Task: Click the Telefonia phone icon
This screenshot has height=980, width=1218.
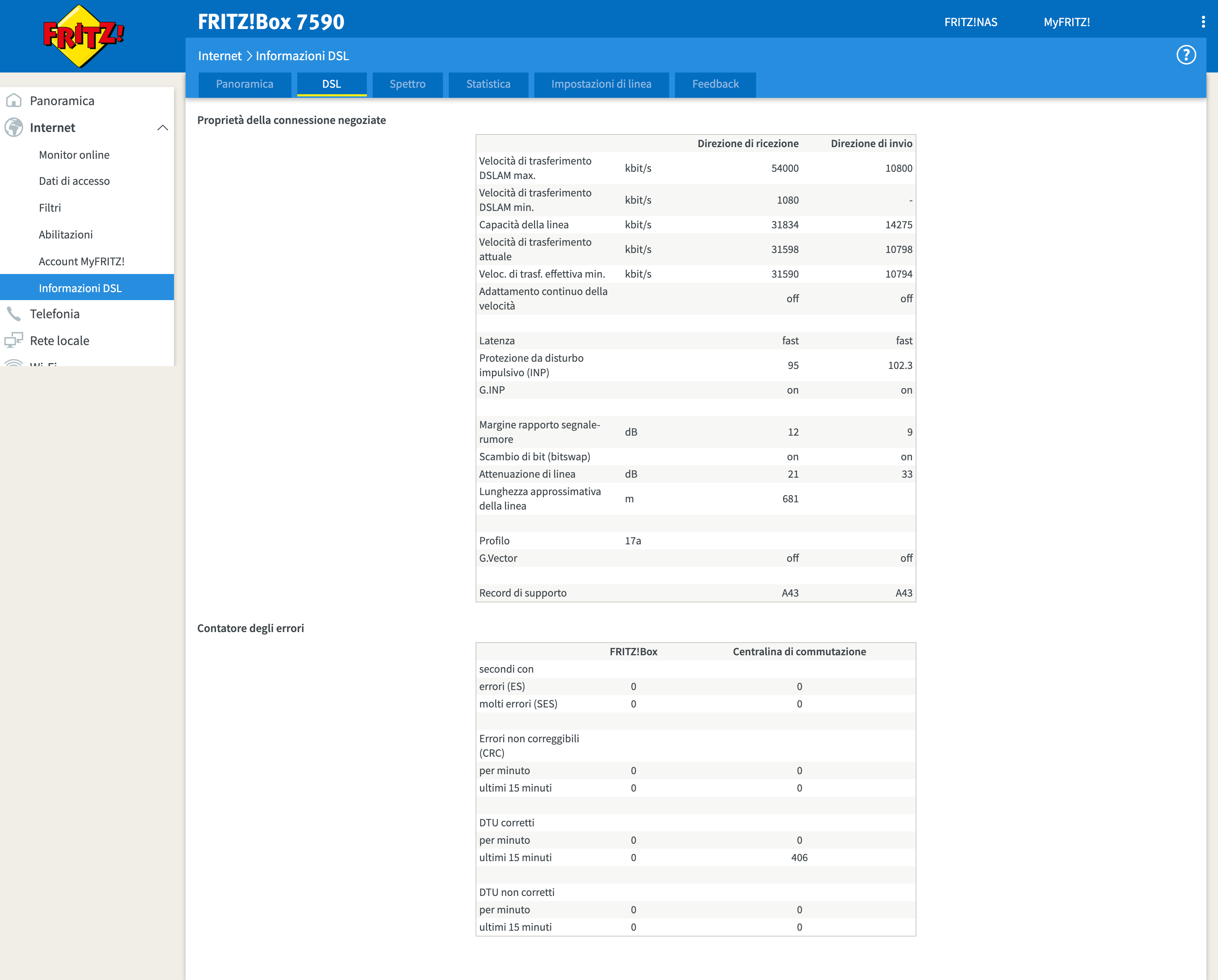Action: [13, 314]
